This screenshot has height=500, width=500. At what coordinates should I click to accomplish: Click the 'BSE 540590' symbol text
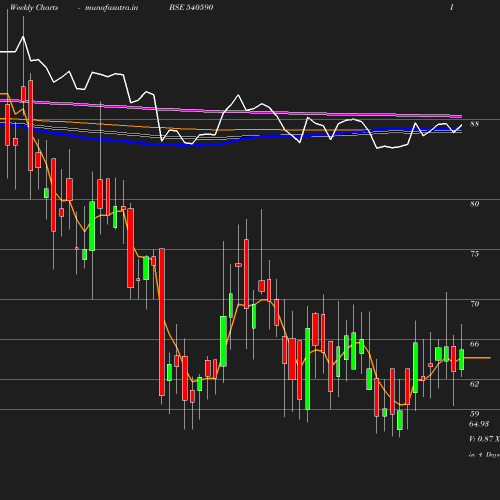(x=191, y=7)
